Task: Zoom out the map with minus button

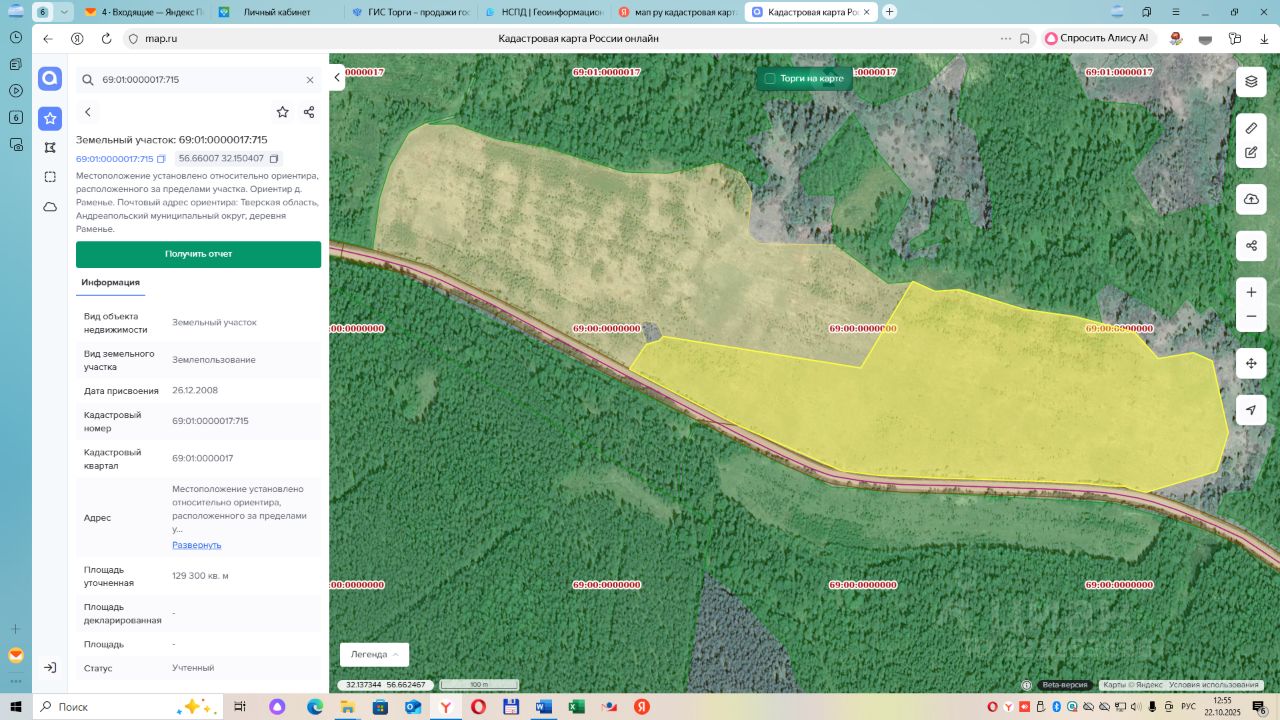Action: (x=1251, y=317)
